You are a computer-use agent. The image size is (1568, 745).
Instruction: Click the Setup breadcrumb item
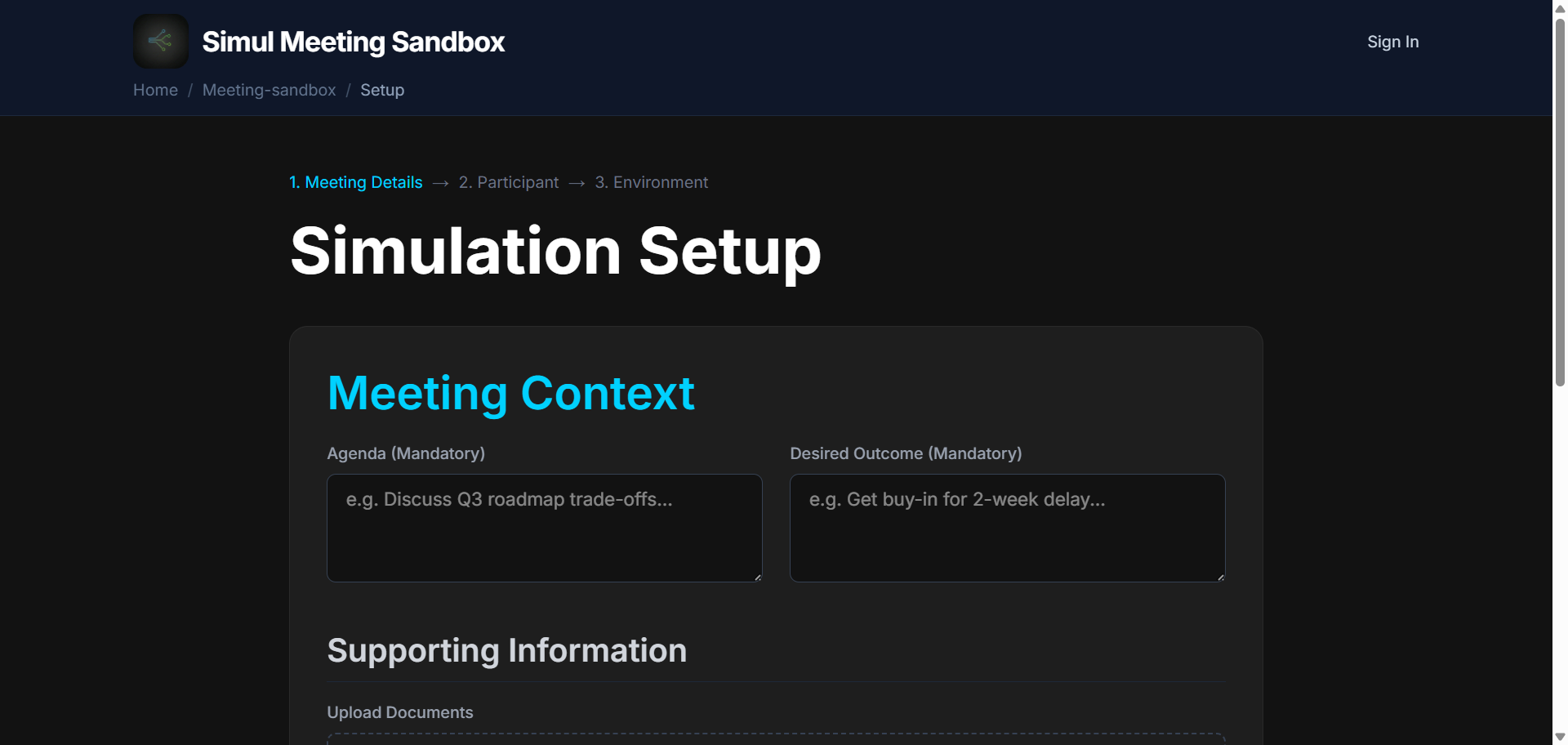click(x=382, y=90)
